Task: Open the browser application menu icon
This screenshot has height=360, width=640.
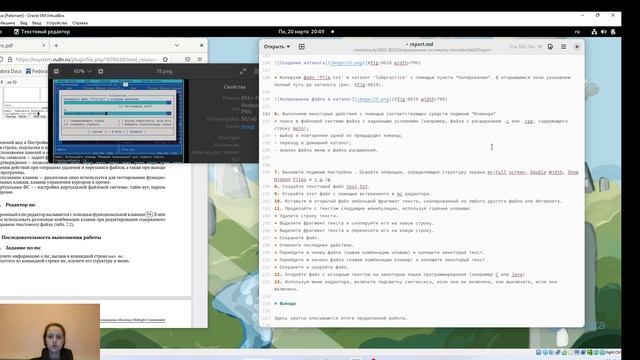Action: coord(200,59)
